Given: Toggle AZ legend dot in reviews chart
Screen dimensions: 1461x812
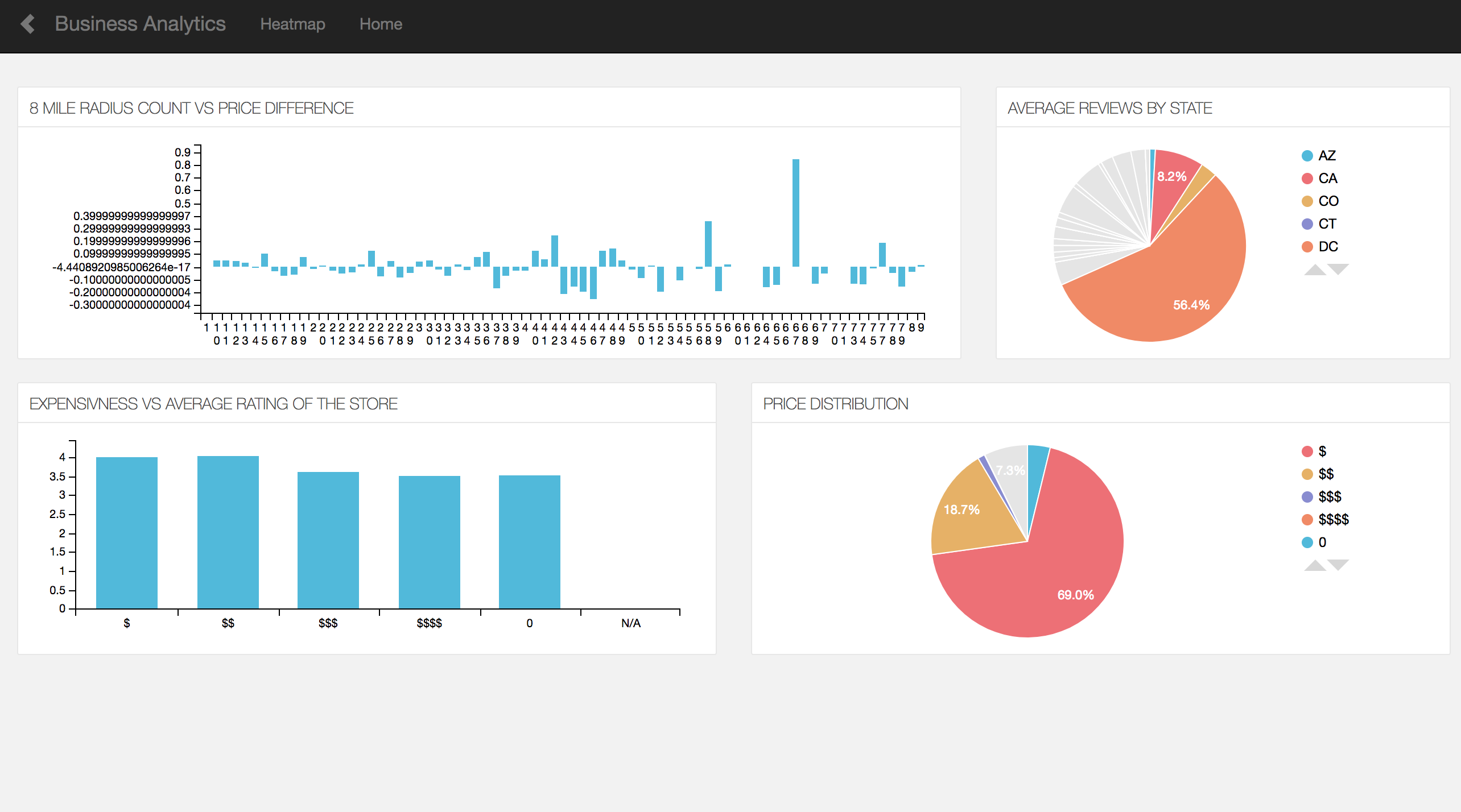Looking at the screenshot, I should click(1307, 156).
